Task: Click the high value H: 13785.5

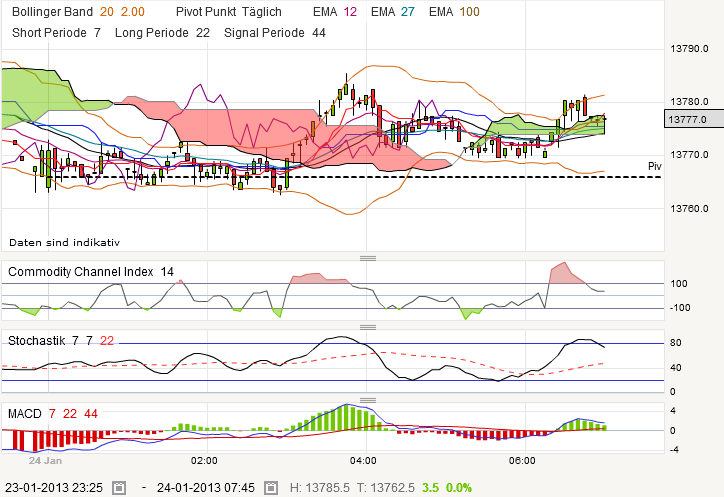Action: point(320,488)
